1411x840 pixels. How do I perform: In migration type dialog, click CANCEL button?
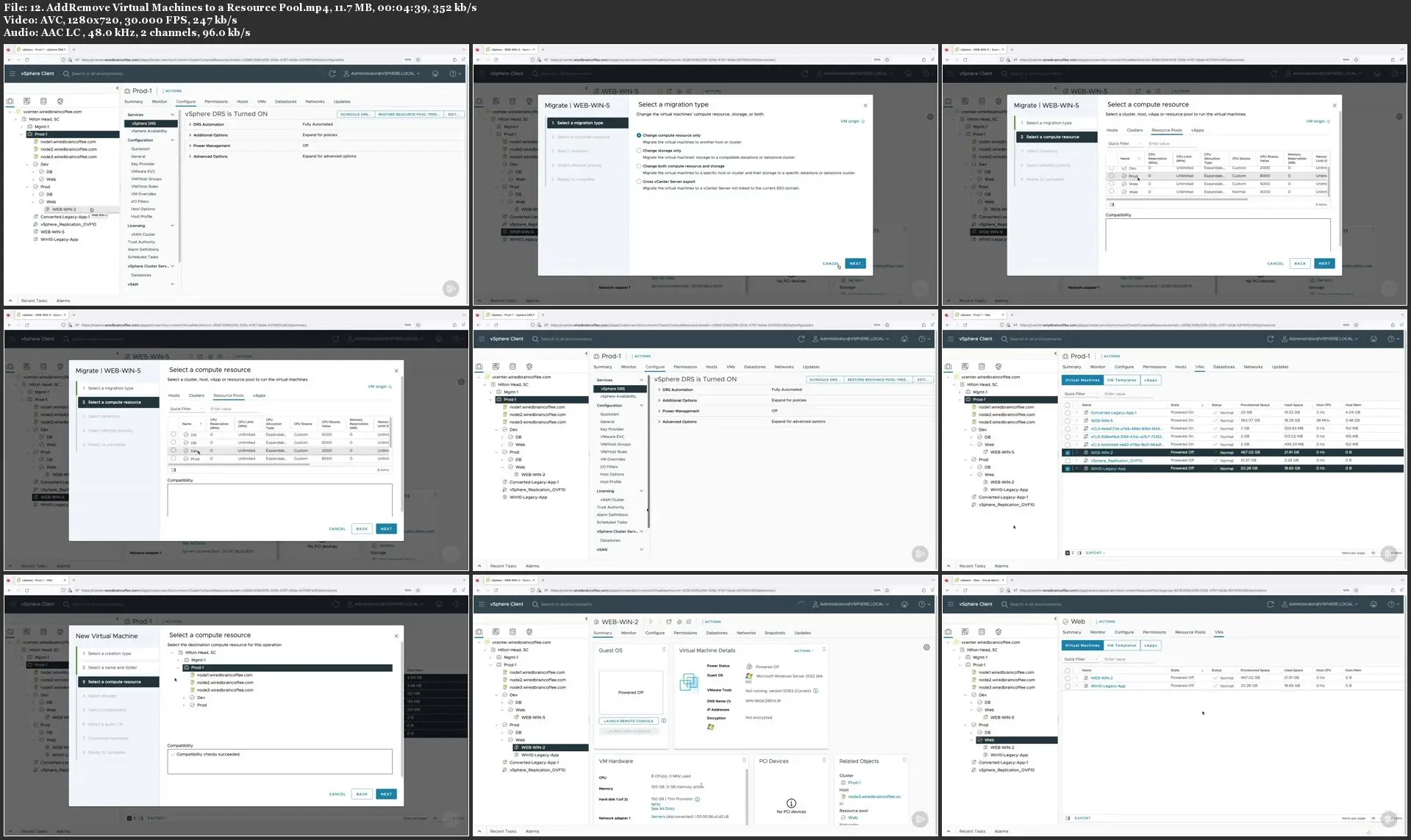(831, 263)
